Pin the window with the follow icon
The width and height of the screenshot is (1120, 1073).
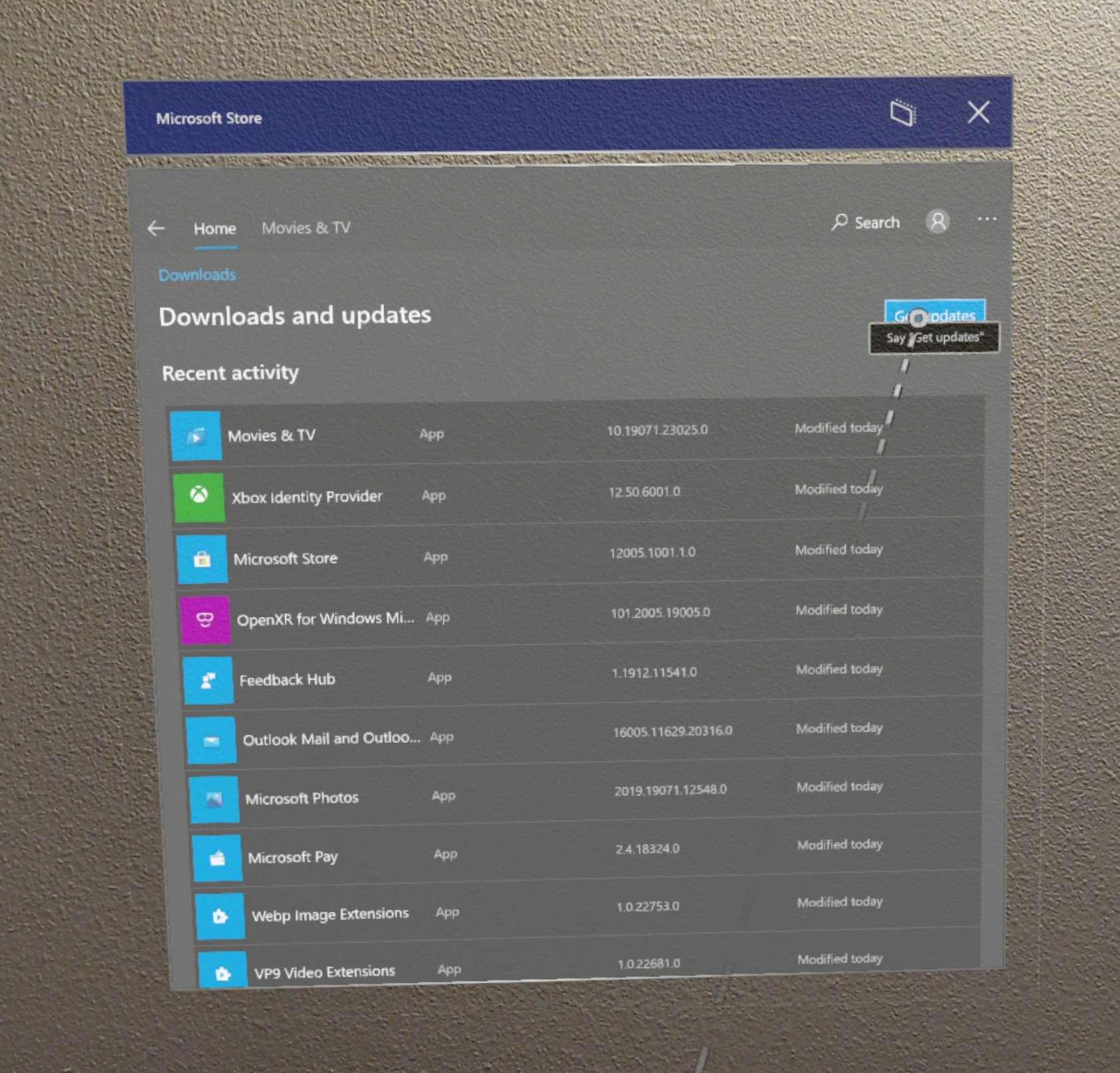coord(903,114)
